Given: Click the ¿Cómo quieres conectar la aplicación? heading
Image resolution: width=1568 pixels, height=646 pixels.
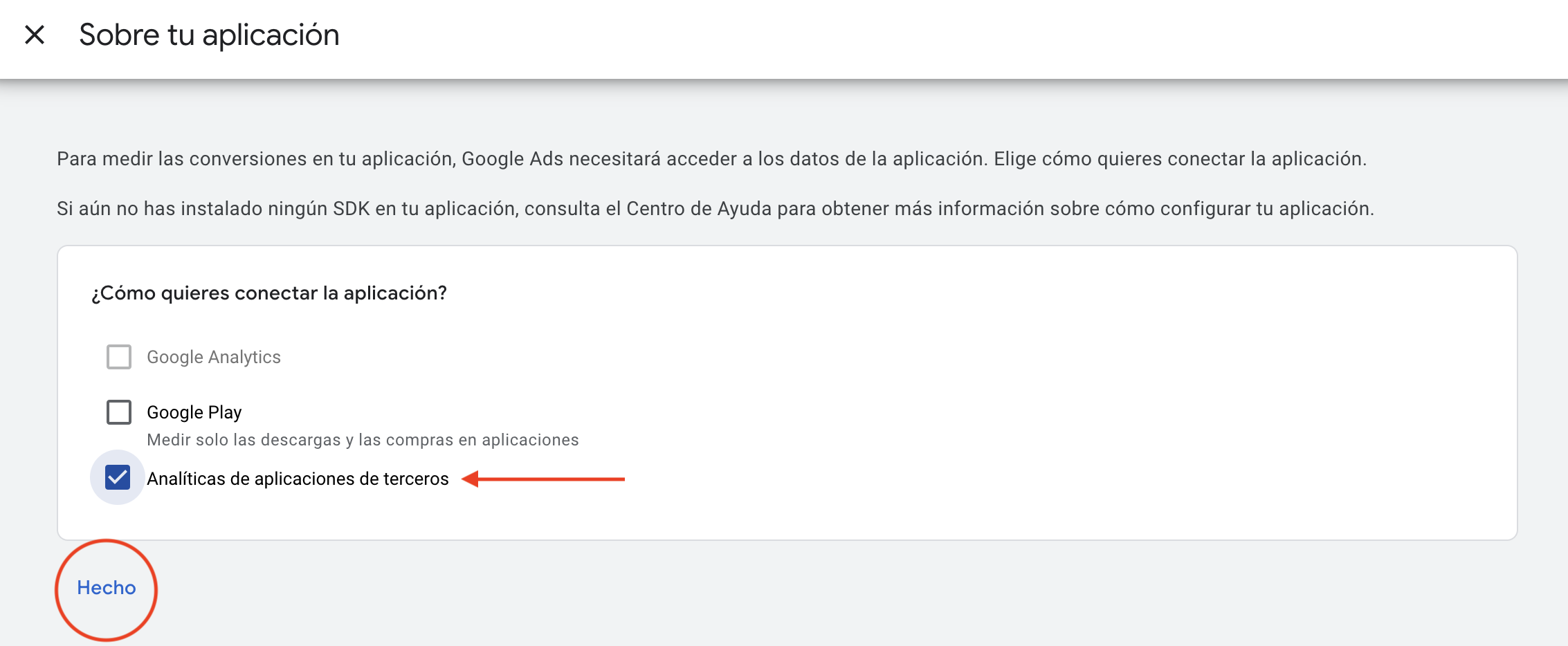Looking at the screenshot, I should tap(269, 293).
